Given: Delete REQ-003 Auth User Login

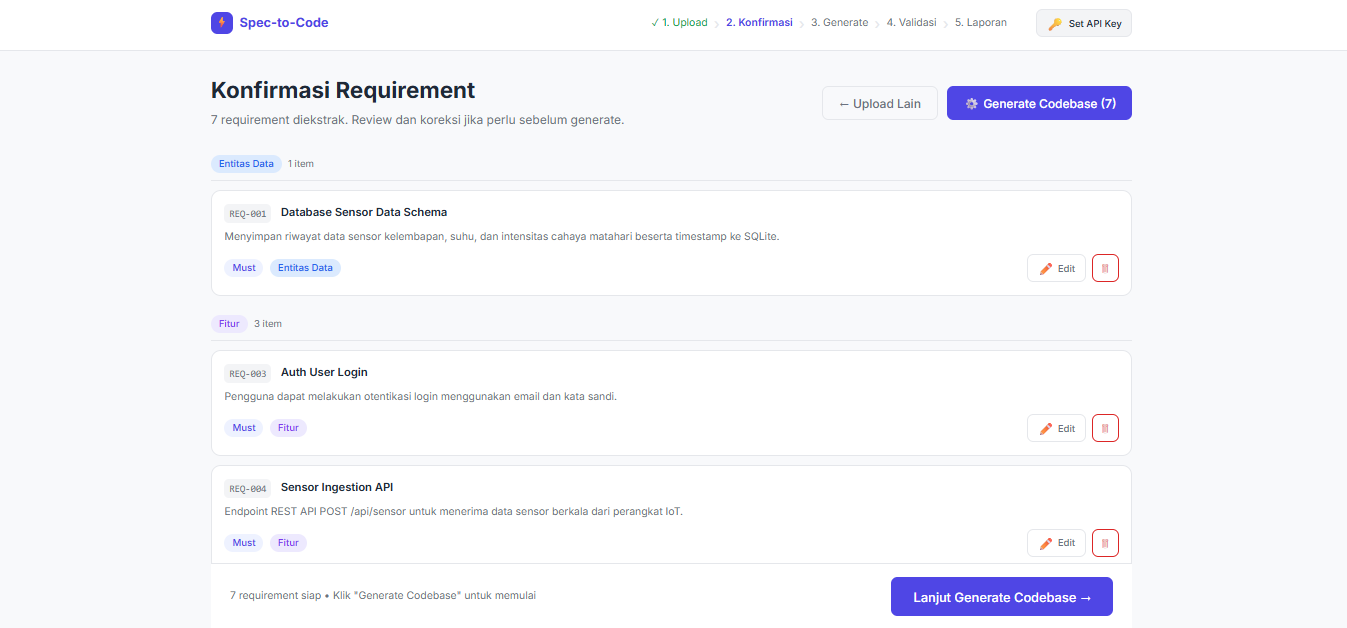Looking at the screenshot, I should click(x=1105, y=428).
